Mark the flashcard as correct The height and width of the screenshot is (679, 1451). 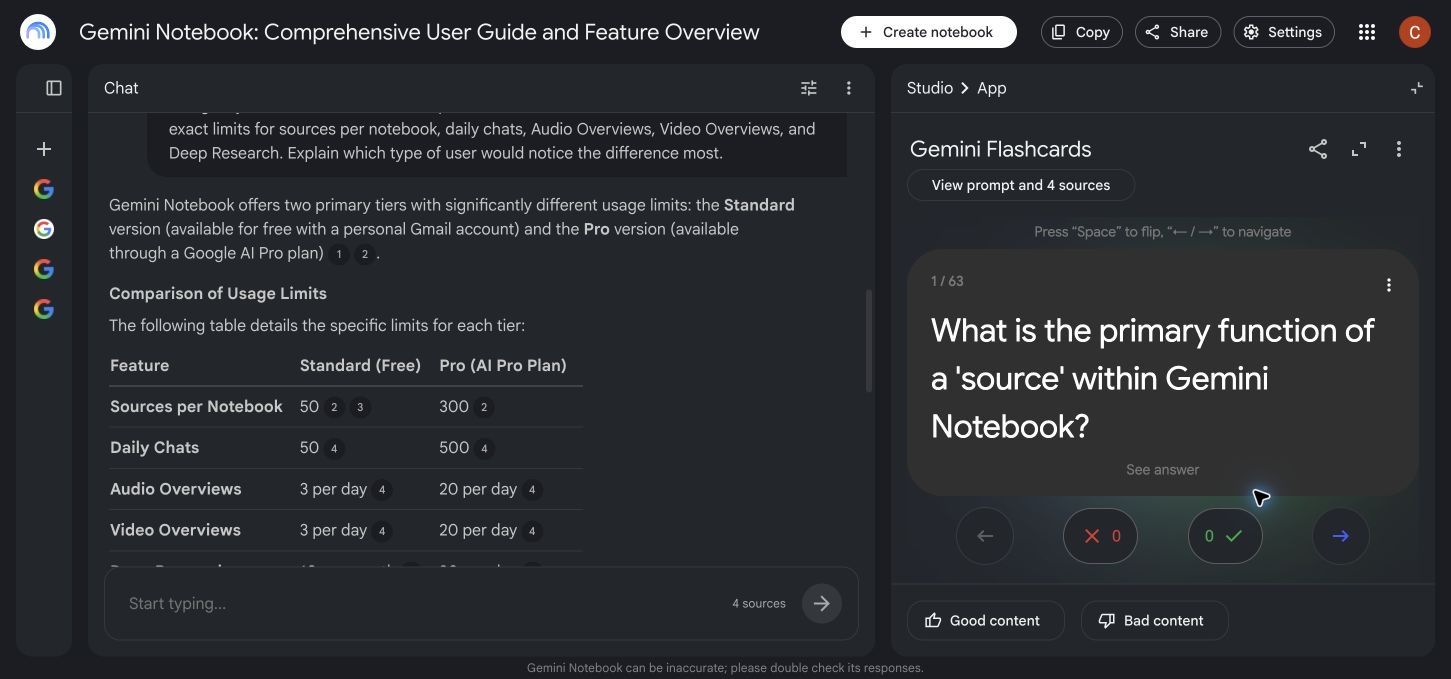pyautogui.click(x=1225, y=536)
